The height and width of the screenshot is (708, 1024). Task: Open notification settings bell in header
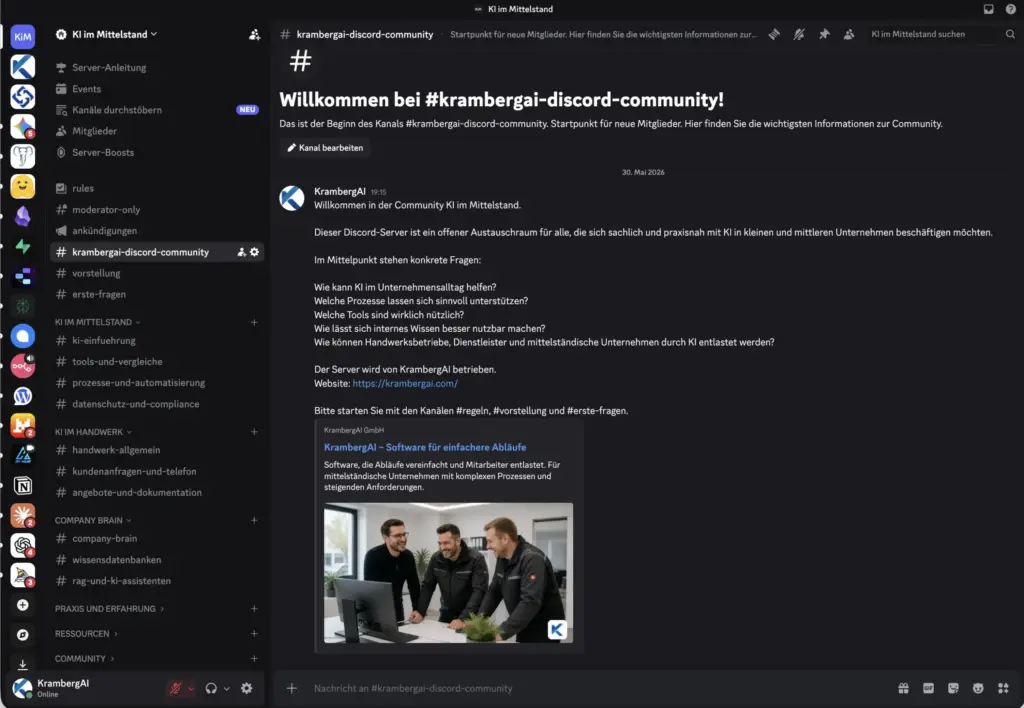click(x=799, y=35)
